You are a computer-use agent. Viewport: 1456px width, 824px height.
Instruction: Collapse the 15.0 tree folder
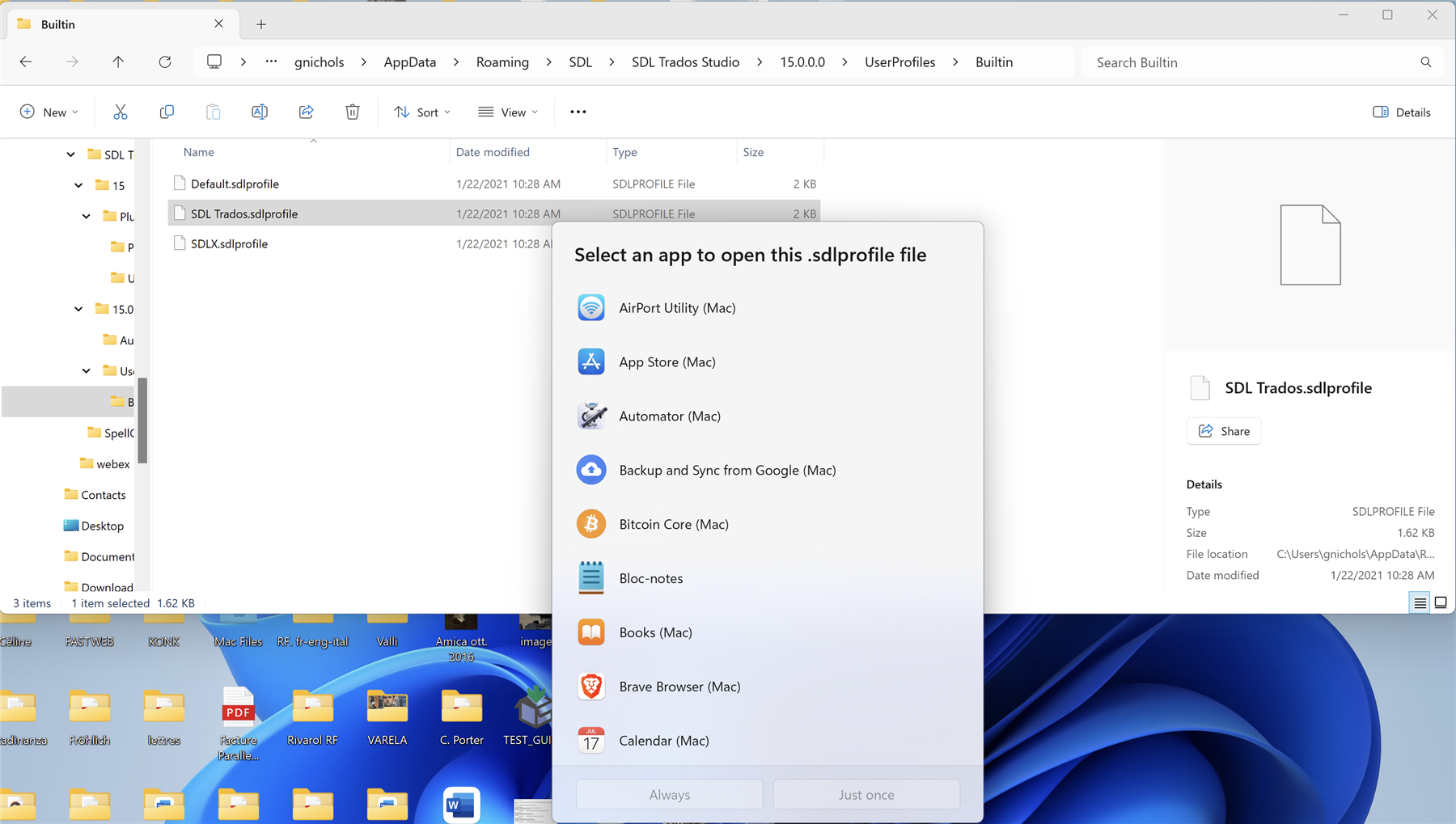[x=78, y=309]
